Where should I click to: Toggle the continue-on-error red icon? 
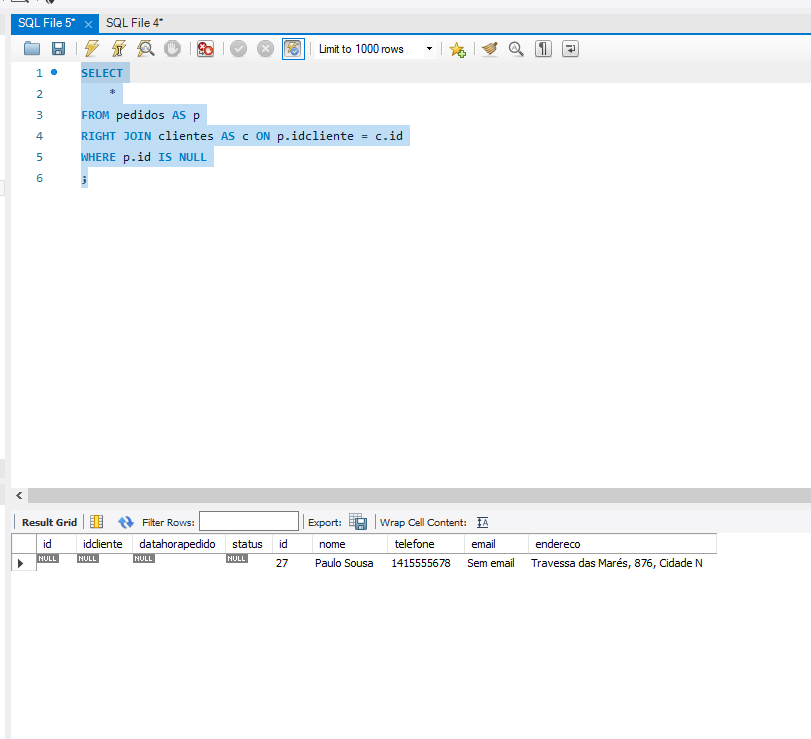click(205, 49)
